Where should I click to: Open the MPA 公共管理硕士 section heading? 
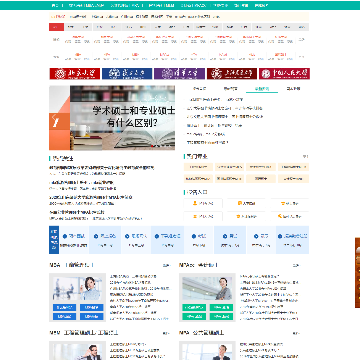click(x=202, y=333)
